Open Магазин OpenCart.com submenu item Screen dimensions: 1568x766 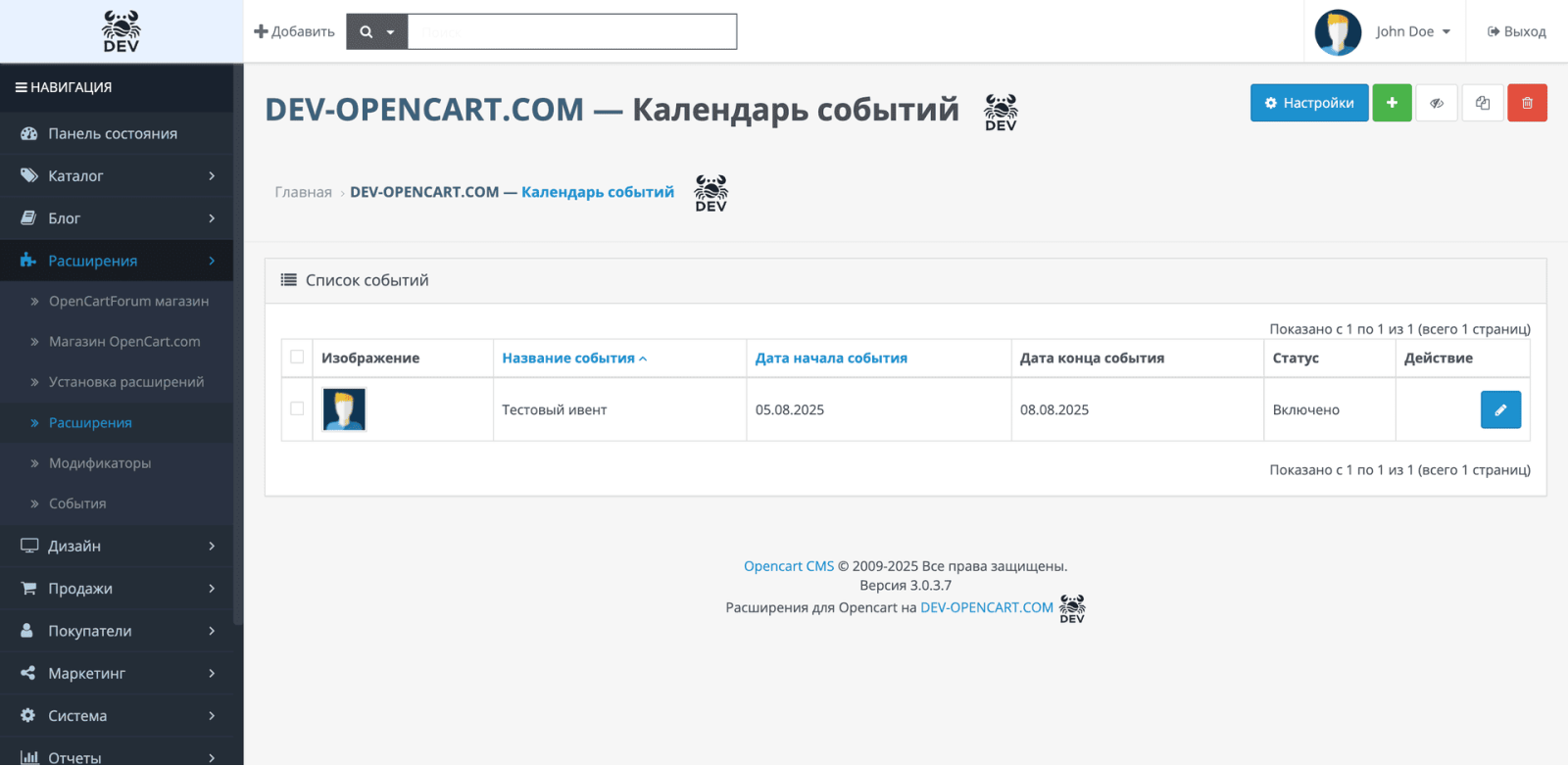click(117, 341)
